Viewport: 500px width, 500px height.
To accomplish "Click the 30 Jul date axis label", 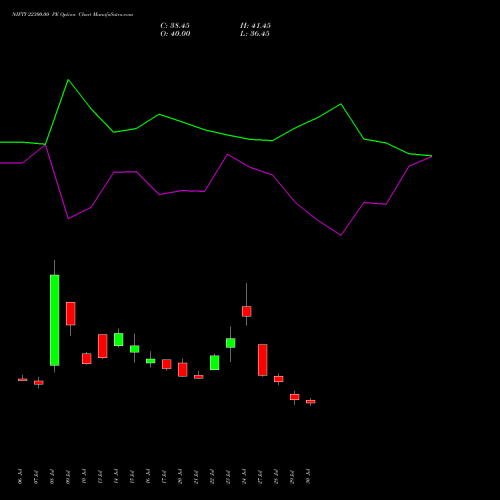I will 308,477.
